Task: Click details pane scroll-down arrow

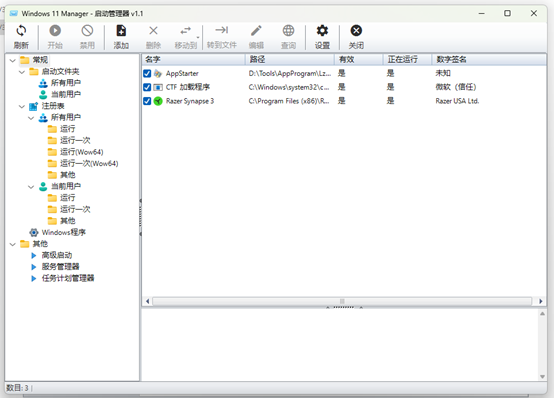Action: (x=542, y=377)
